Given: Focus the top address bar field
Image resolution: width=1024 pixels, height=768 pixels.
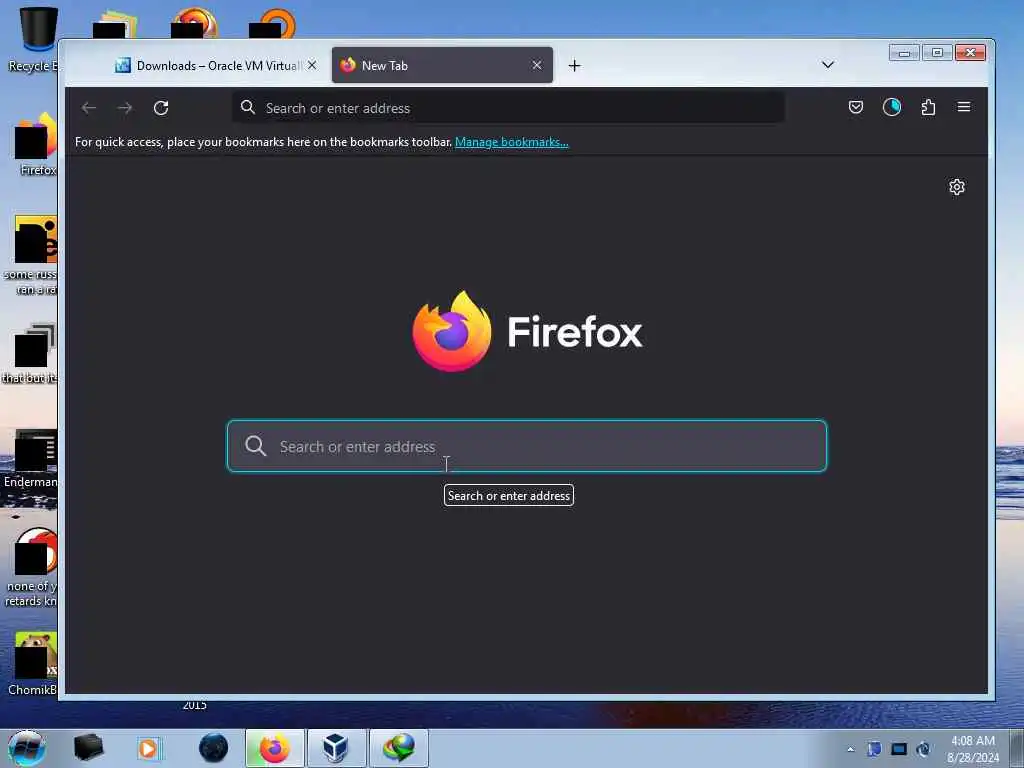Looking at the screenshot, I should click(x=508, y=108).
